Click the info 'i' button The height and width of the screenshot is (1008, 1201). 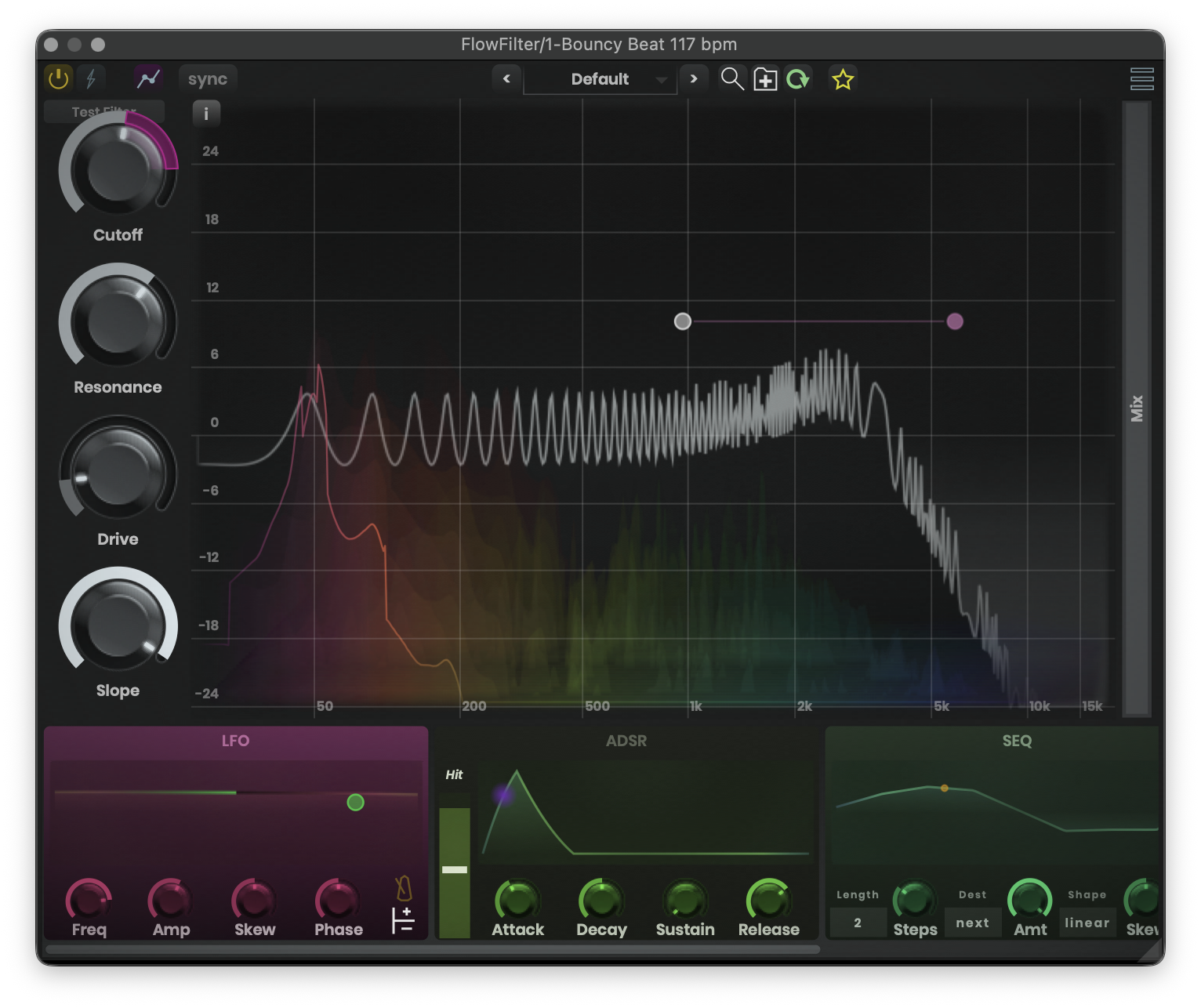206,114
